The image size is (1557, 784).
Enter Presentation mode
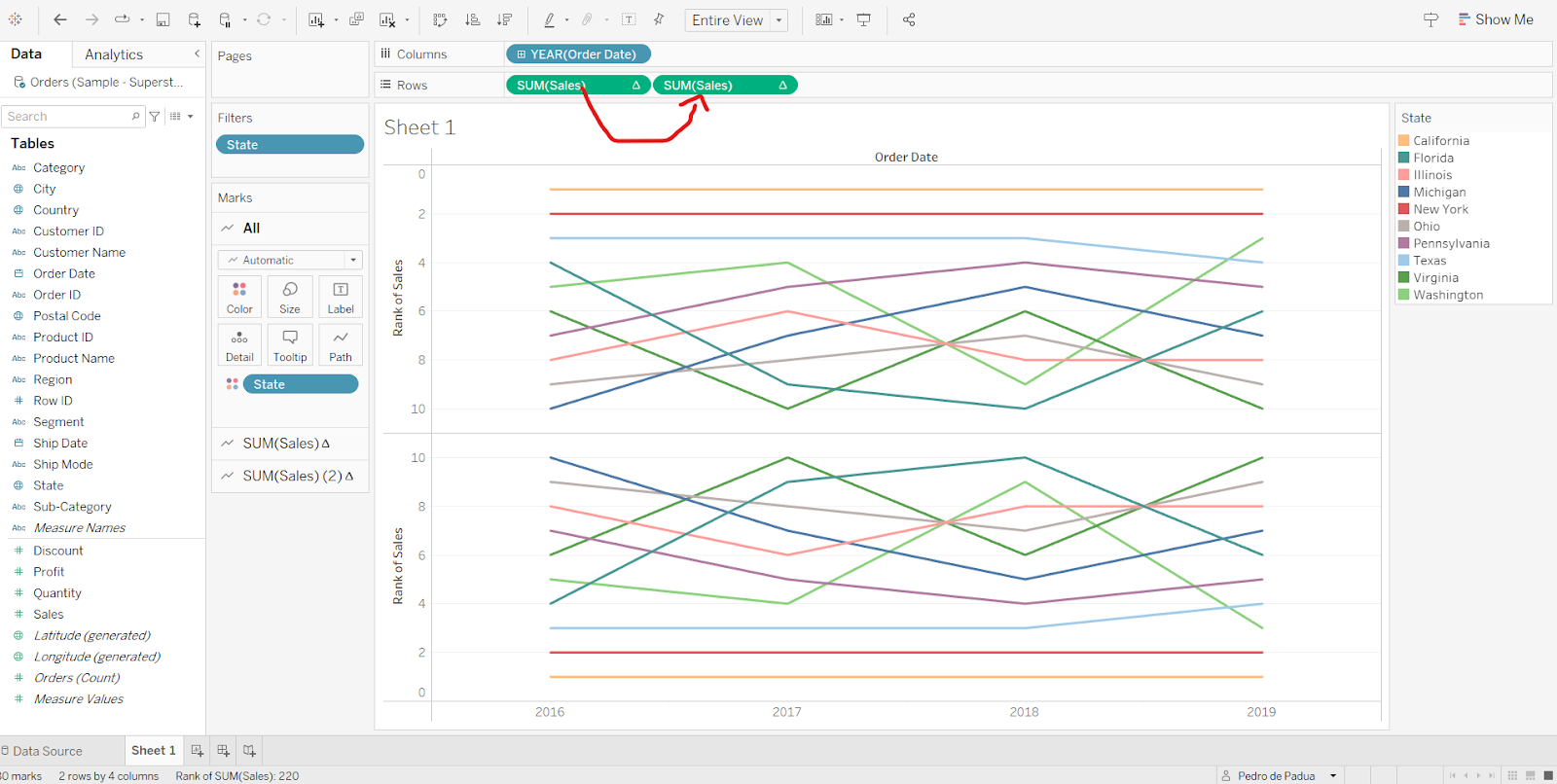tap(863, 19)
